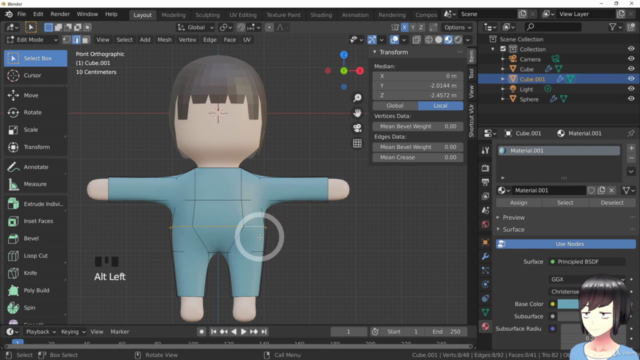
Task: Open the Vertex menu
Action: pos(187,40)
